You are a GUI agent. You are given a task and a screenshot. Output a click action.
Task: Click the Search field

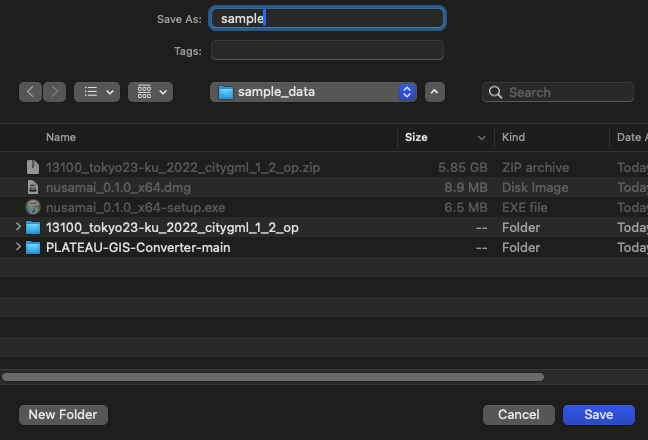click(x=567, y=92)
